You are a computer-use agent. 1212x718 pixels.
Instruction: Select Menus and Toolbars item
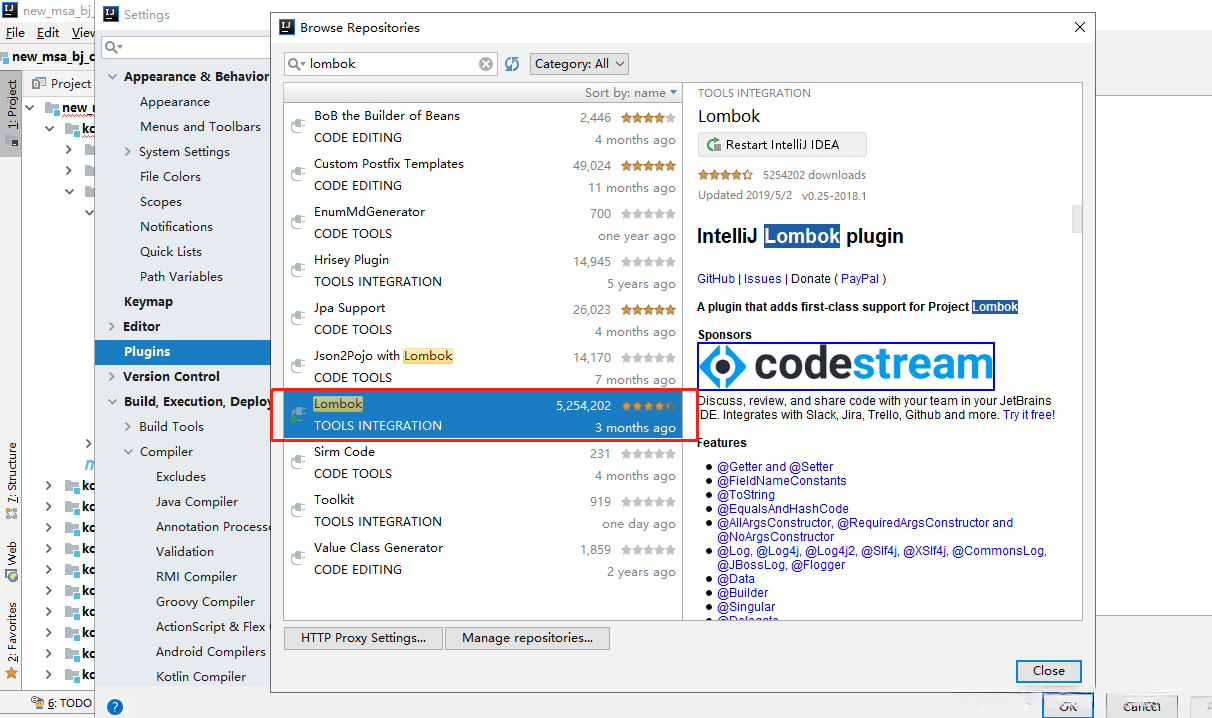(x=200, y=127)
